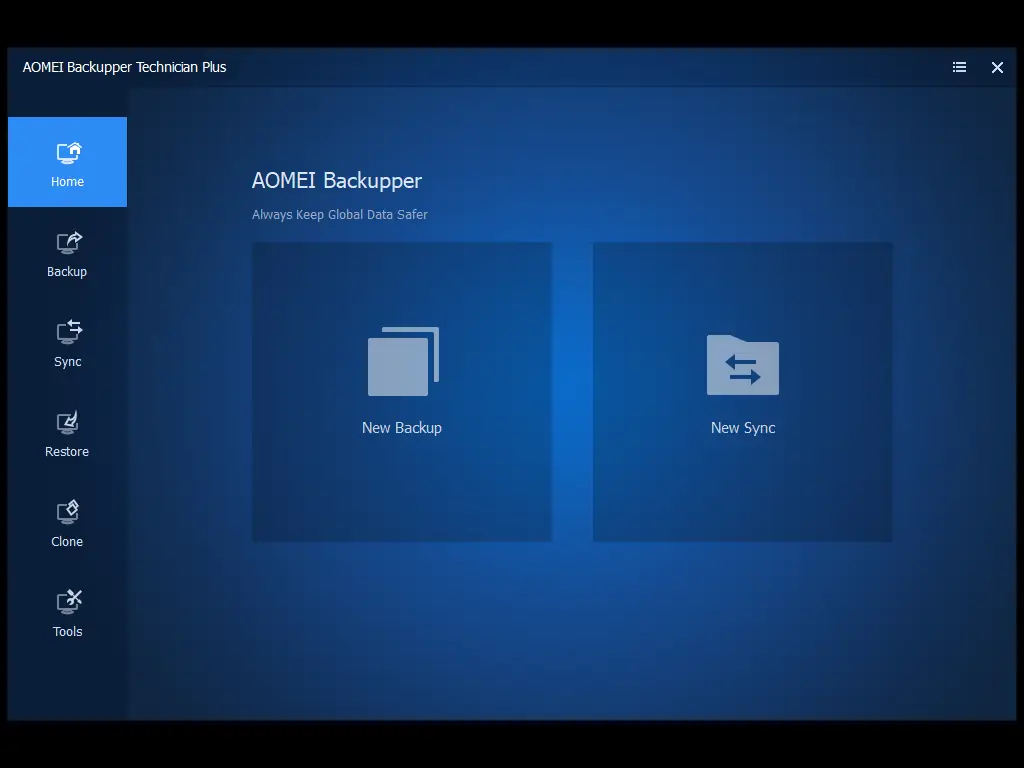Viewport: 1024px width, 768px height.
Task: Open the Restore section
Action: [x=67, y=432]
